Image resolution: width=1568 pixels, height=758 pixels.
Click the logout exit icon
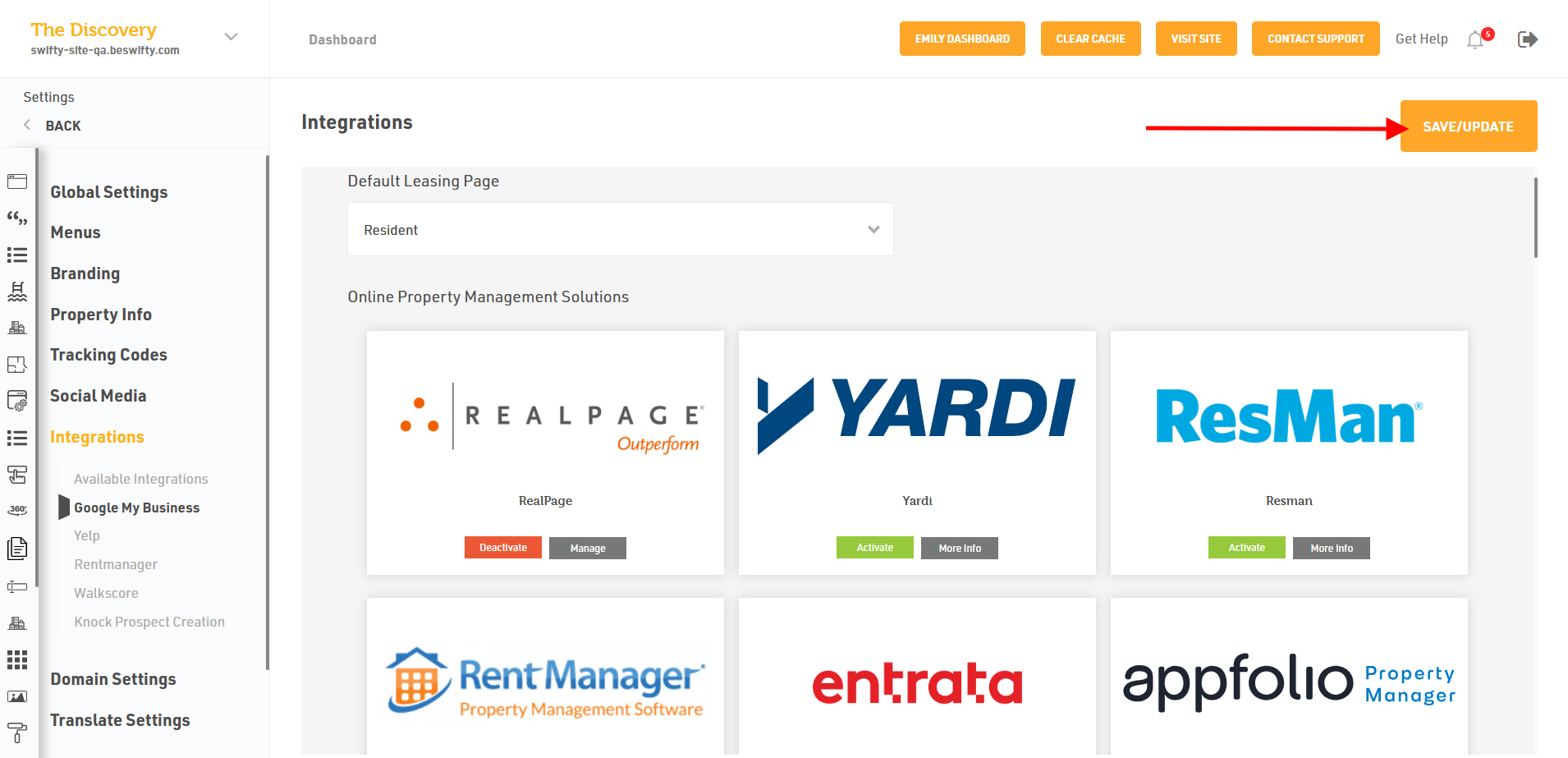point(1527,39)
